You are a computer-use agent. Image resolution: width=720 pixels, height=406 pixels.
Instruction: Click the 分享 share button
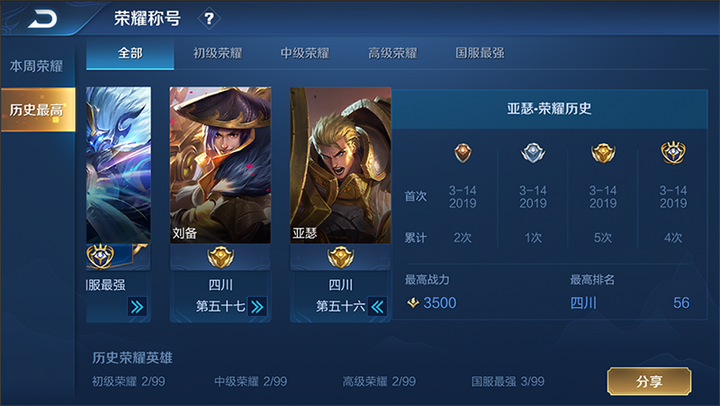pos(649,381)
